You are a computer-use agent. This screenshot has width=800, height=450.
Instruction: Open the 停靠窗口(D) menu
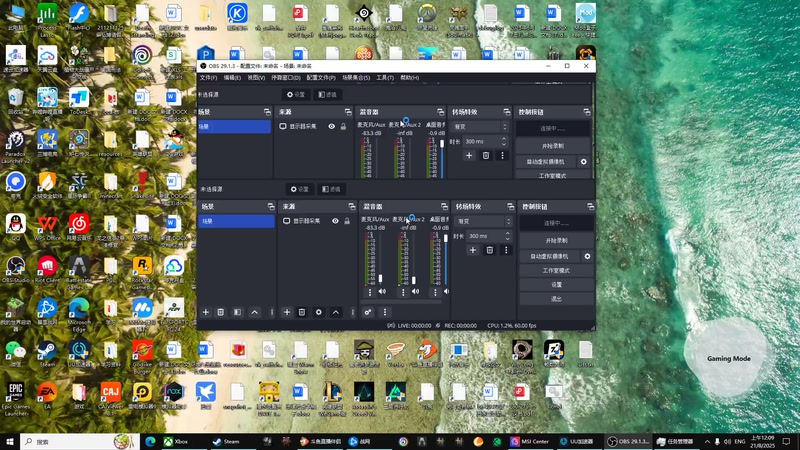(x=286, y=78)
